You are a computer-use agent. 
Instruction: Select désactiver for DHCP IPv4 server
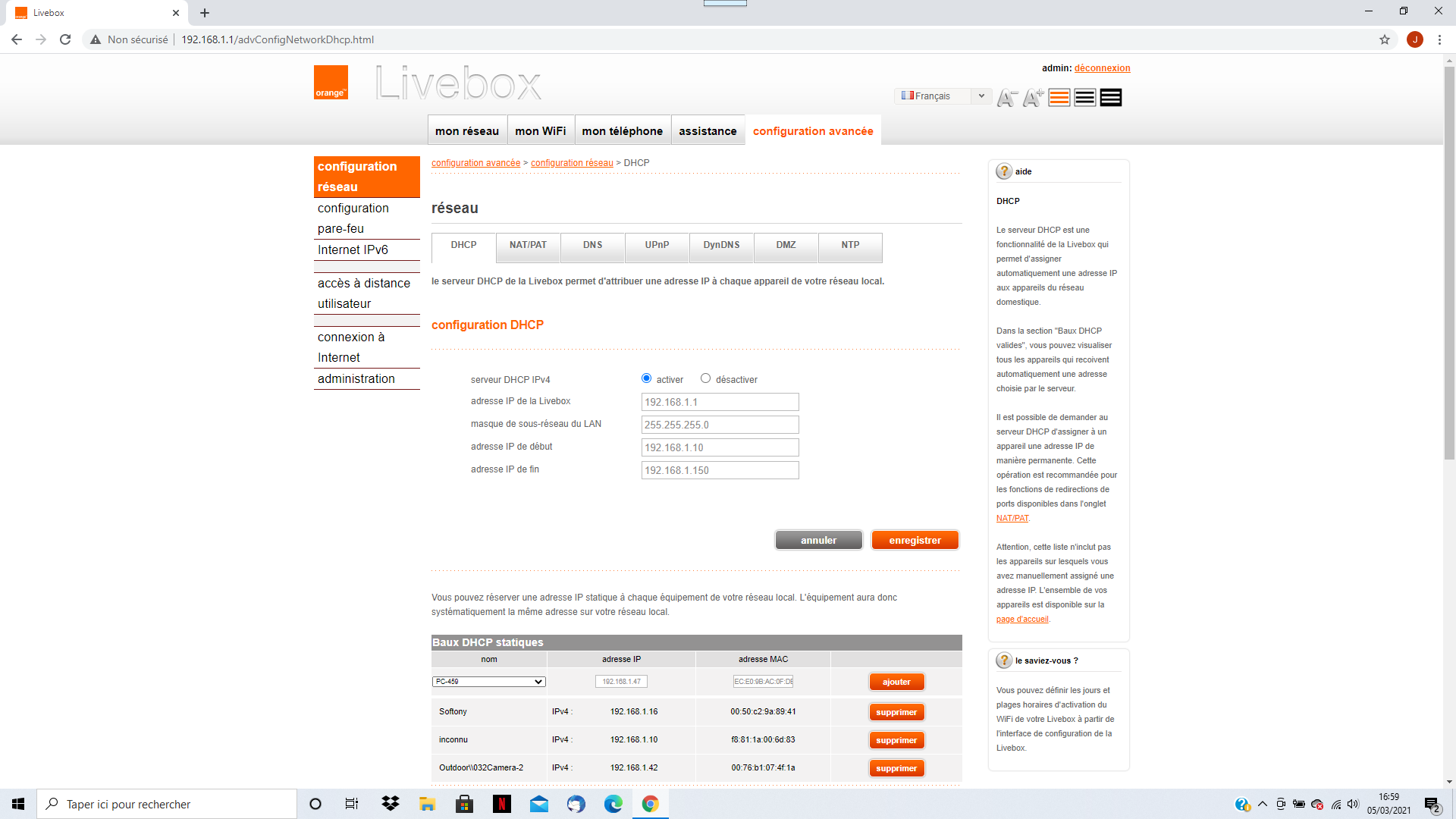click(705, 378)
